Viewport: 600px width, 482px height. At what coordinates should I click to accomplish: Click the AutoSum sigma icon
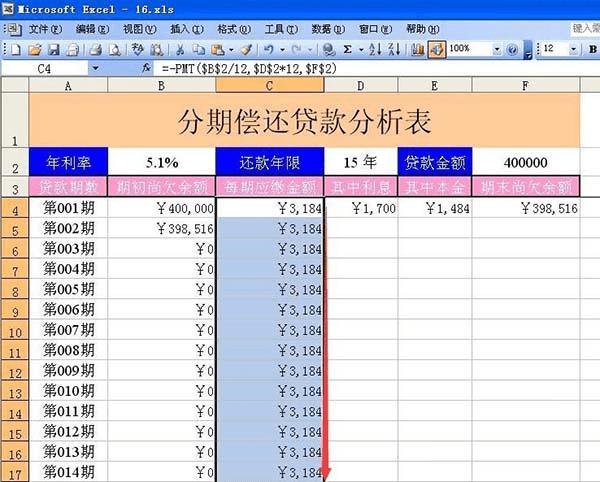click(x=347, y=49)
